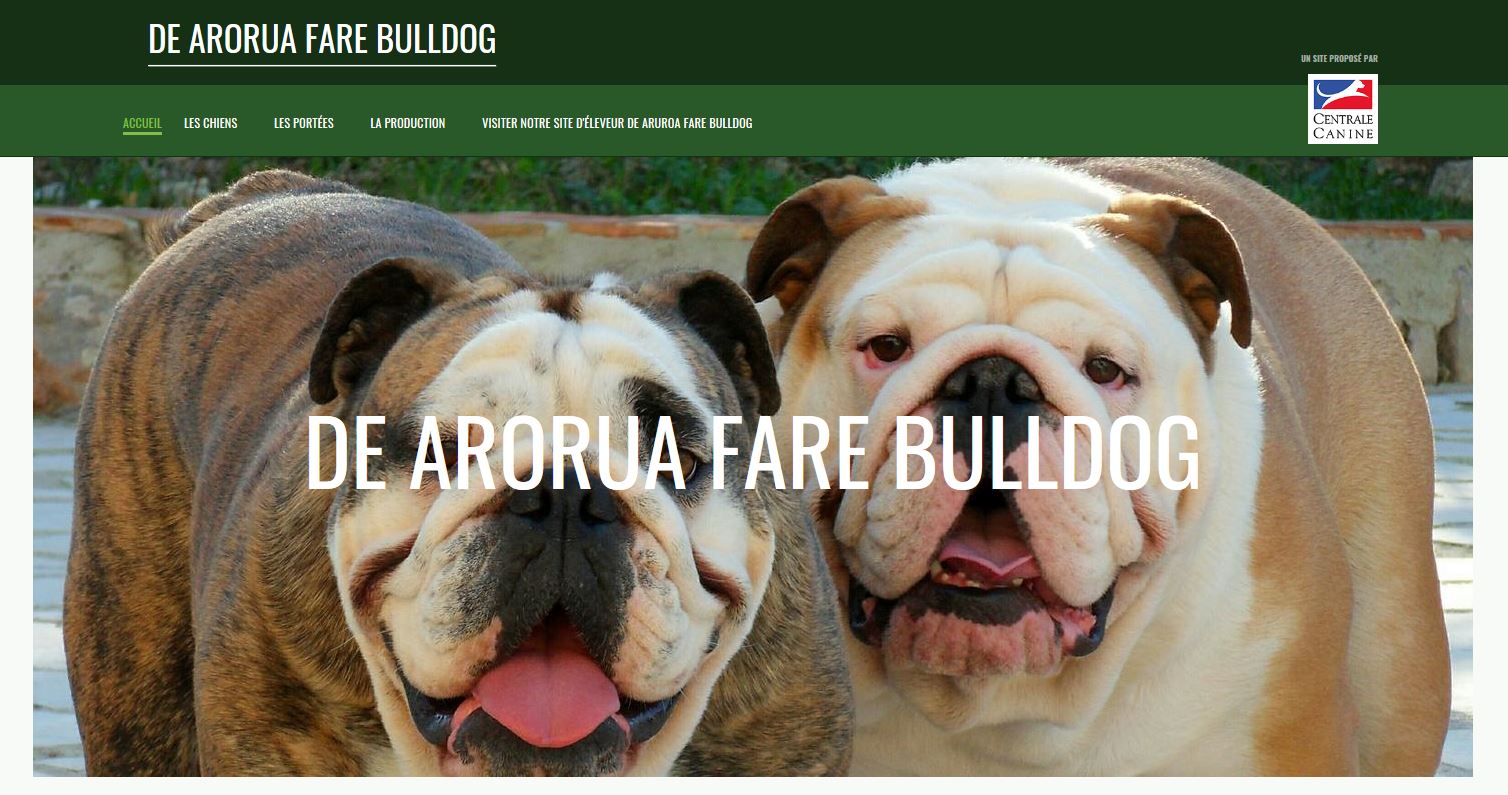The height and width of the screenshot is (795, 1508).
Task: Click the large white hero title text
Action: [x=752, y=452]
